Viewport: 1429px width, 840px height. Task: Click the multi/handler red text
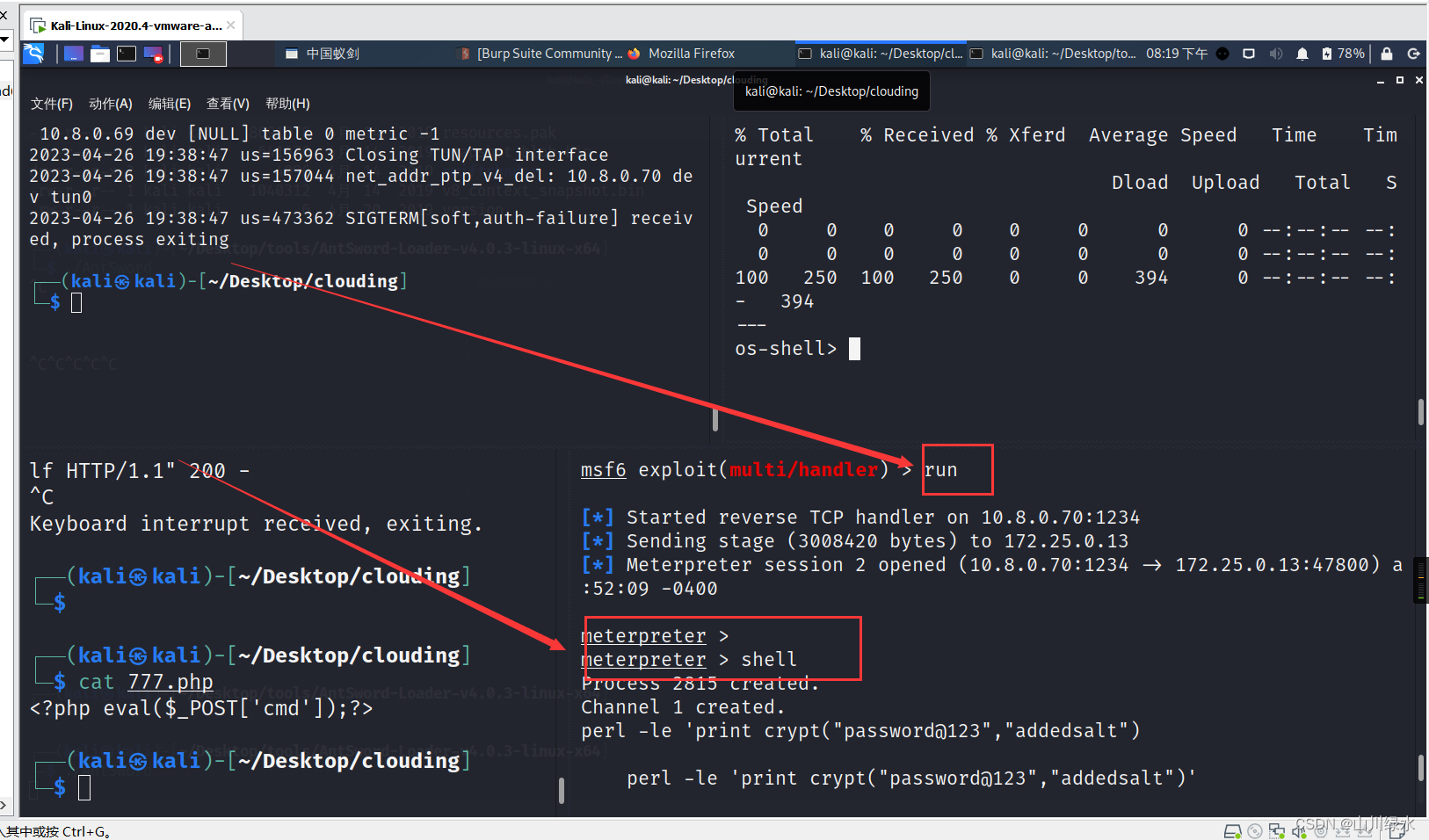click(803, 470)
